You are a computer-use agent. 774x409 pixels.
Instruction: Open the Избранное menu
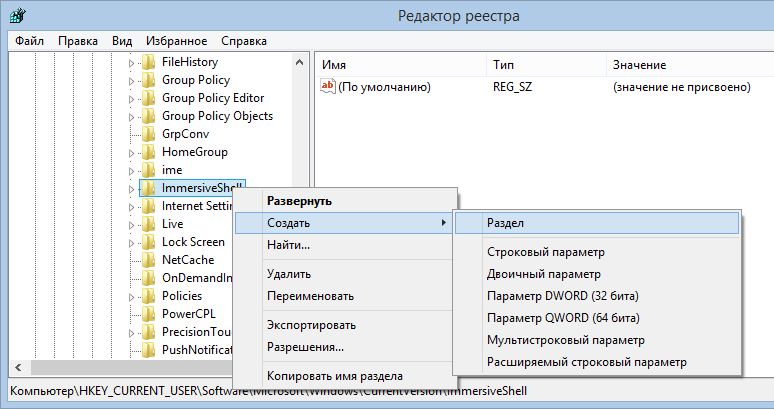[176, 41]
